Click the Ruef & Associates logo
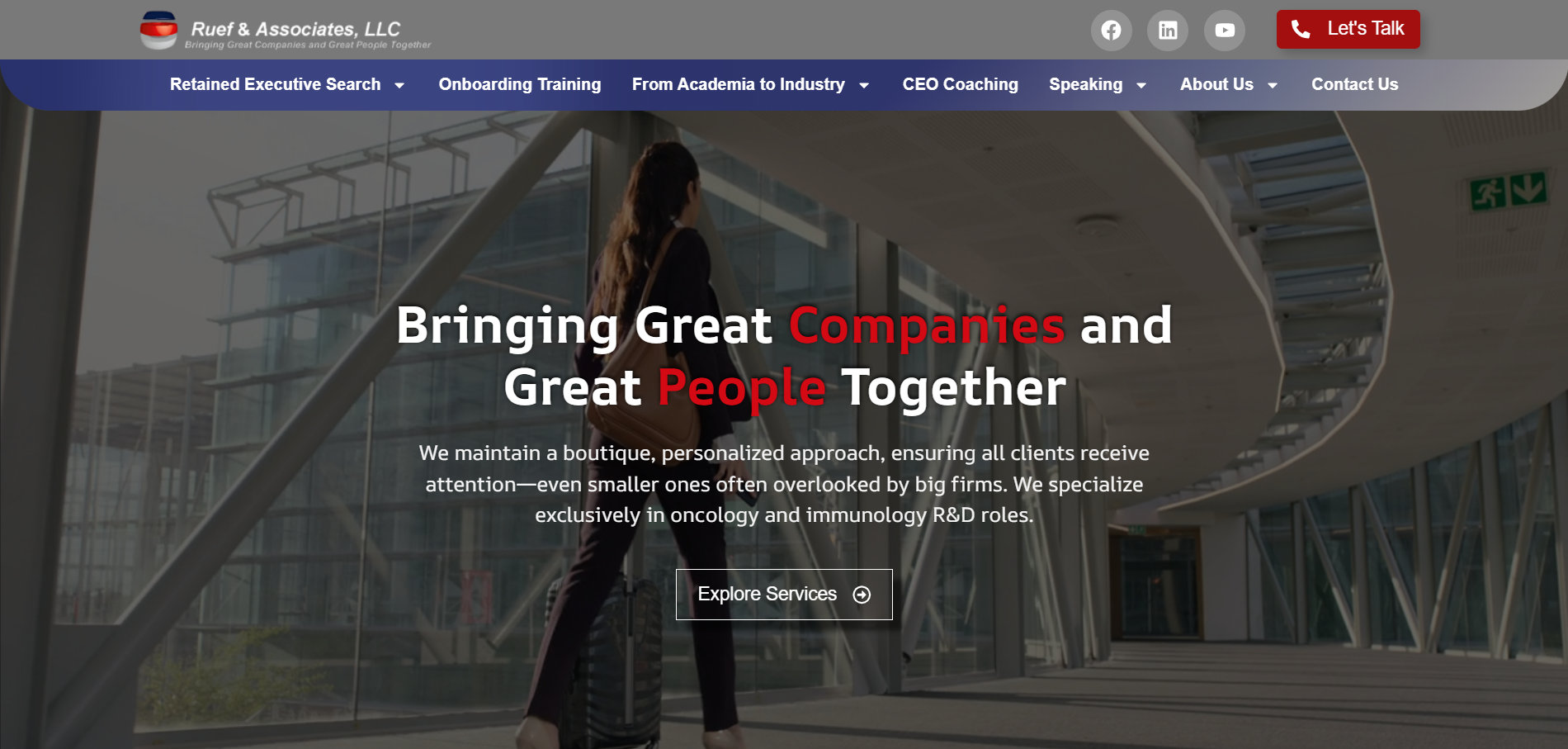The width and height of the screenshot is (1568, 749). tap(158, 31)
